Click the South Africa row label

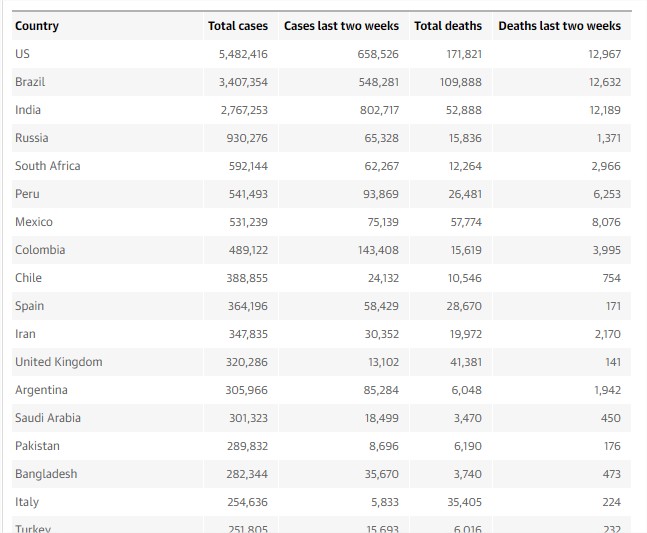(x=48, y=166)
